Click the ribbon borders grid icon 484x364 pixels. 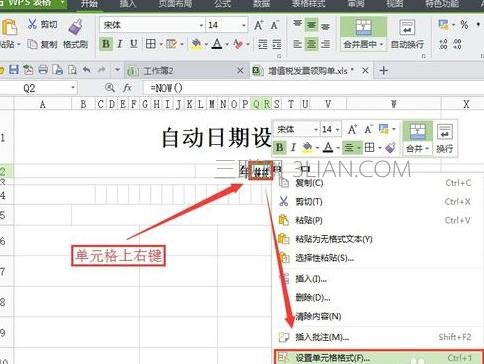point(151,44)
